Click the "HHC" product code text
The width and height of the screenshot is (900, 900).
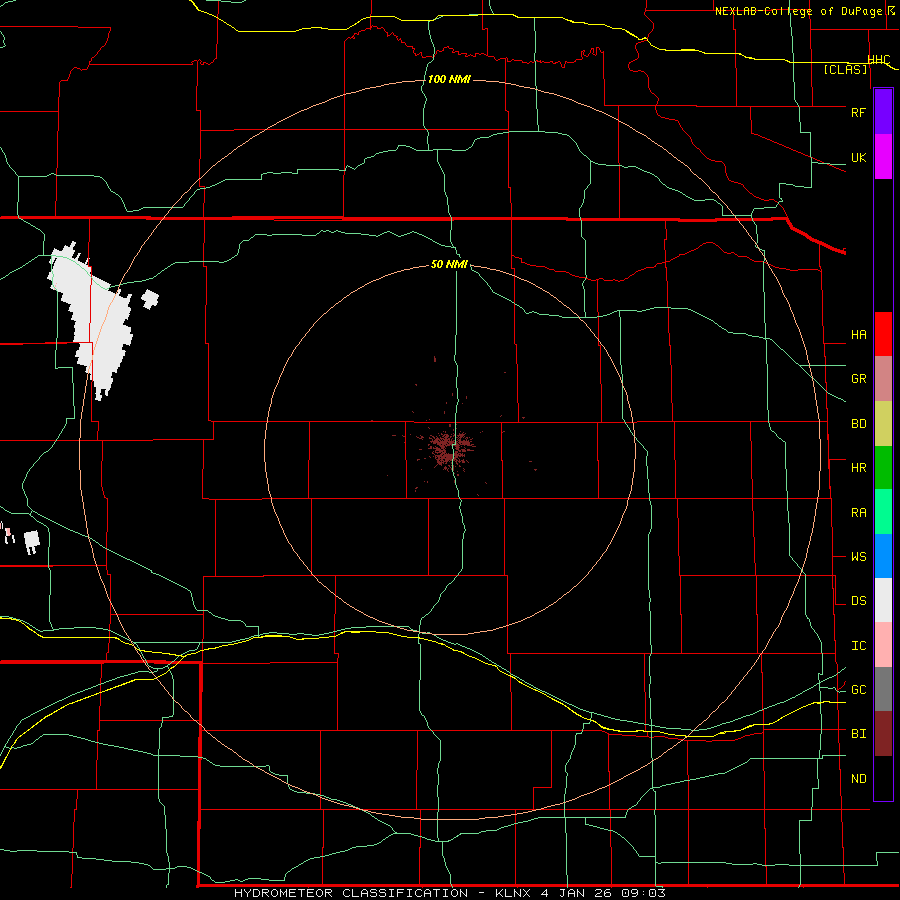(x=879, y=60)
